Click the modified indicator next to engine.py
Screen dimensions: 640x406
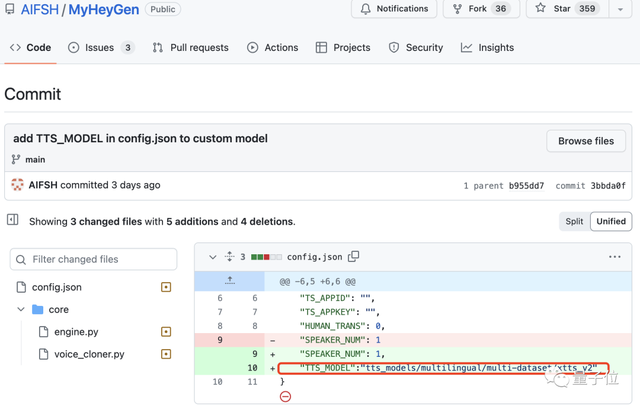point(166,332)
